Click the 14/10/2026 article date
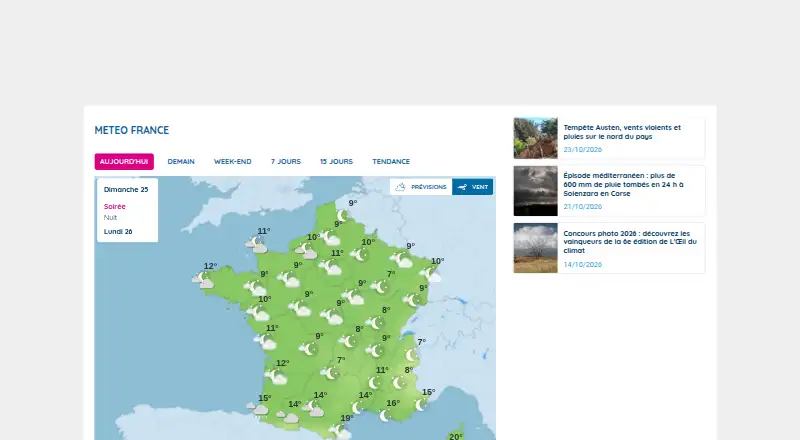The width and height of the screenshot is (800, 440). click(x=583, y=264)
